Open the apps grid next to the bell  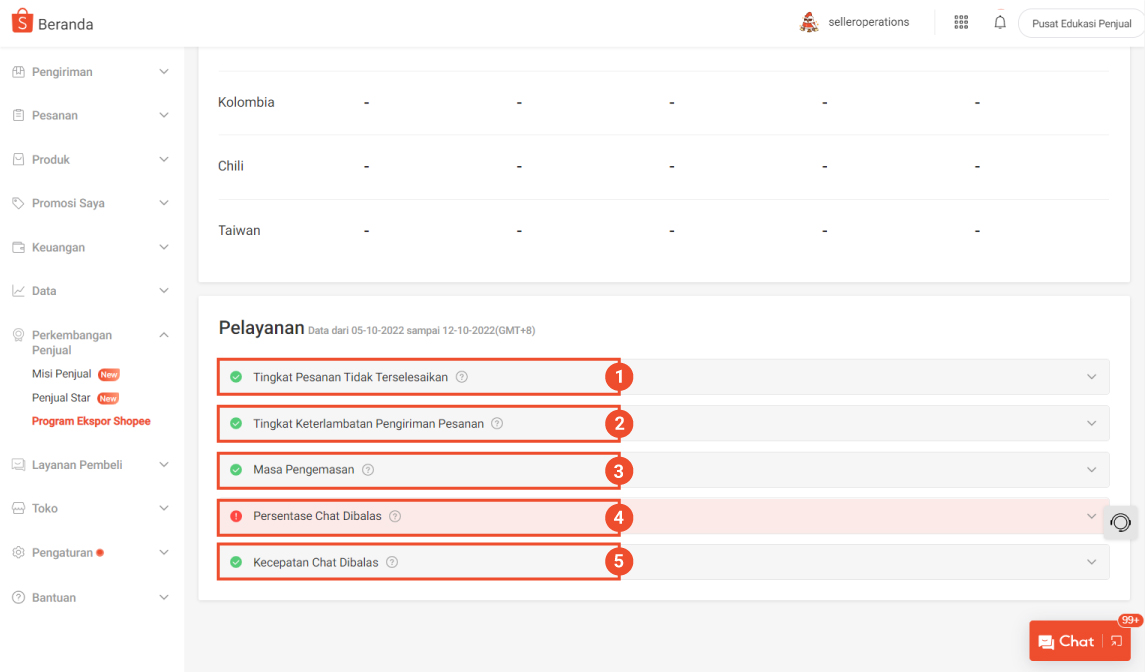click(961, 21)
